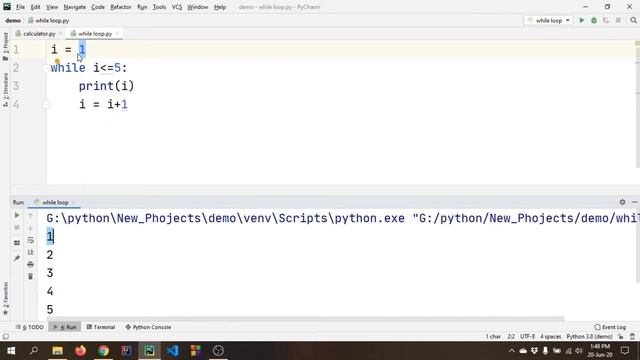Open the Tools menu

coord(160,7)
